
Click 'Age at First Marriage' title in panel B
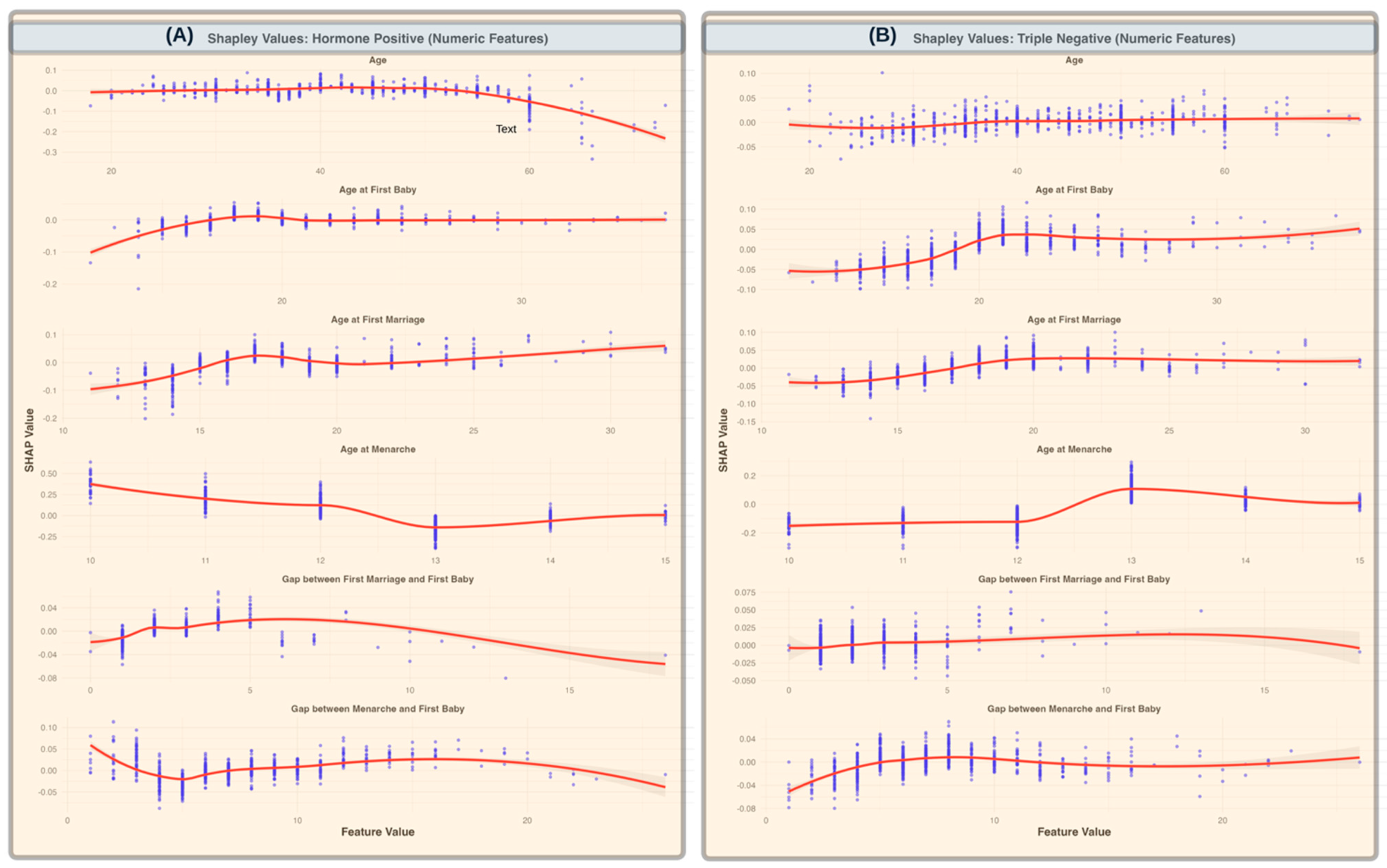point(1073,319)
